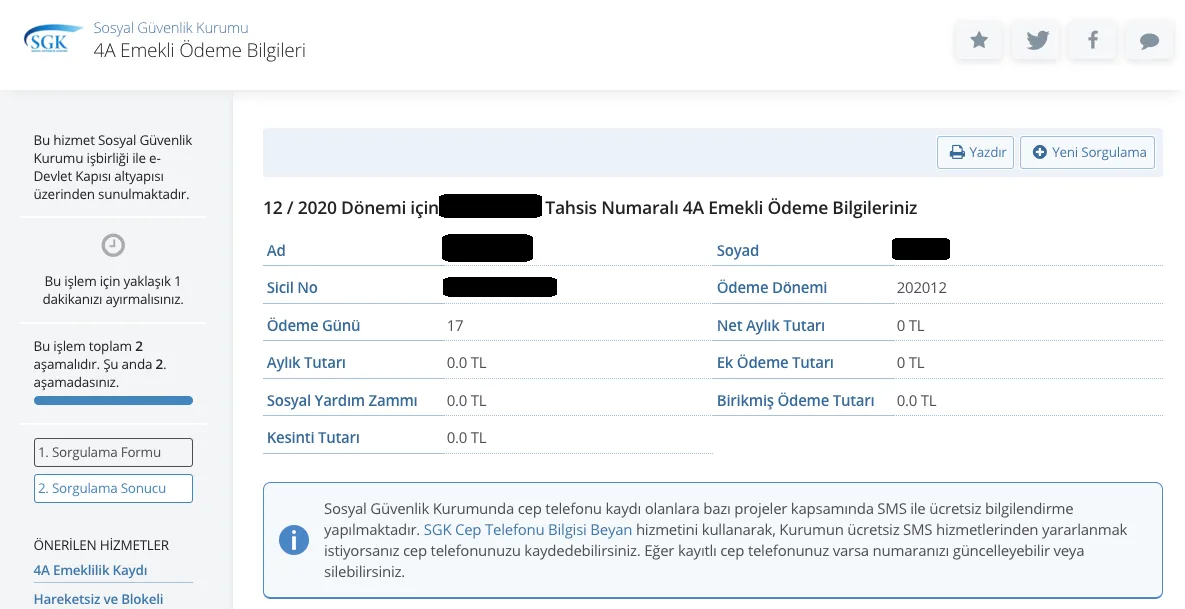Viewport: 1185px width, 609px height.
Task: Open the 4A Emeklilik Kaydı service
Action: (x=90, y=570)
